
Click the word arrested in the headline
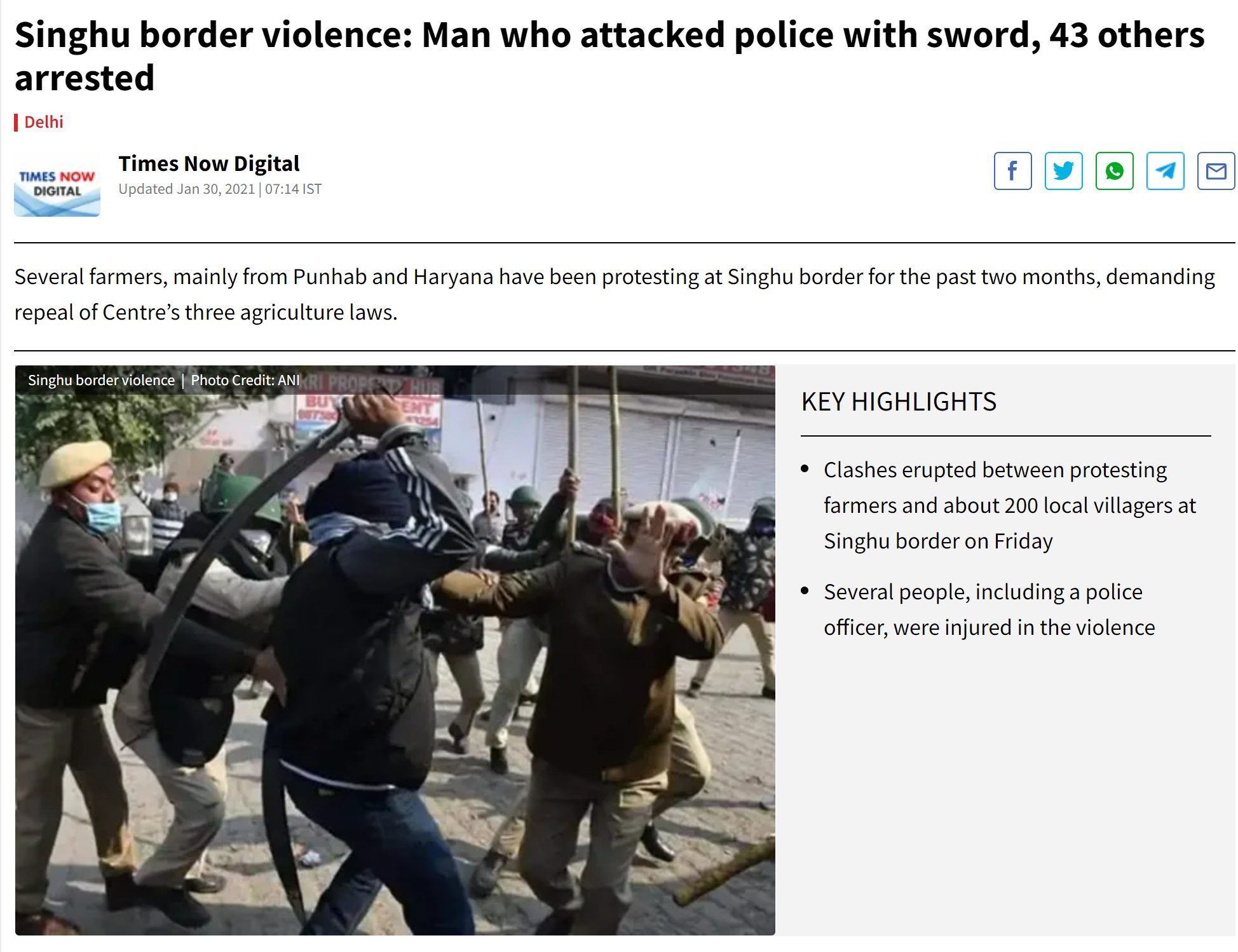[x=85, y=78]
